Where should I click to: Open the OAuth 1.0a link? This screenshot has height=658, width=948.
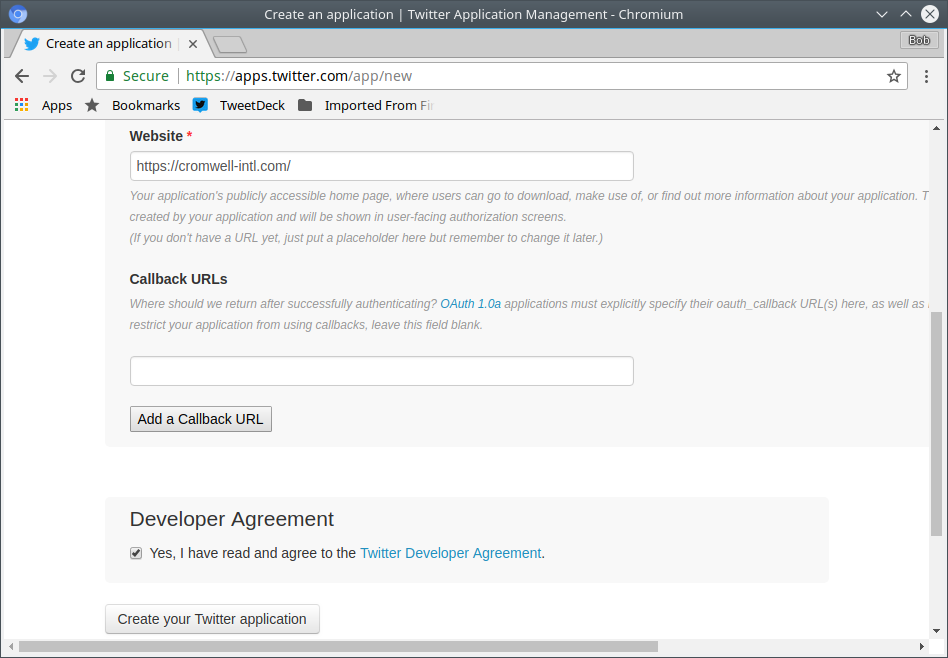click(x=470, y=304)
